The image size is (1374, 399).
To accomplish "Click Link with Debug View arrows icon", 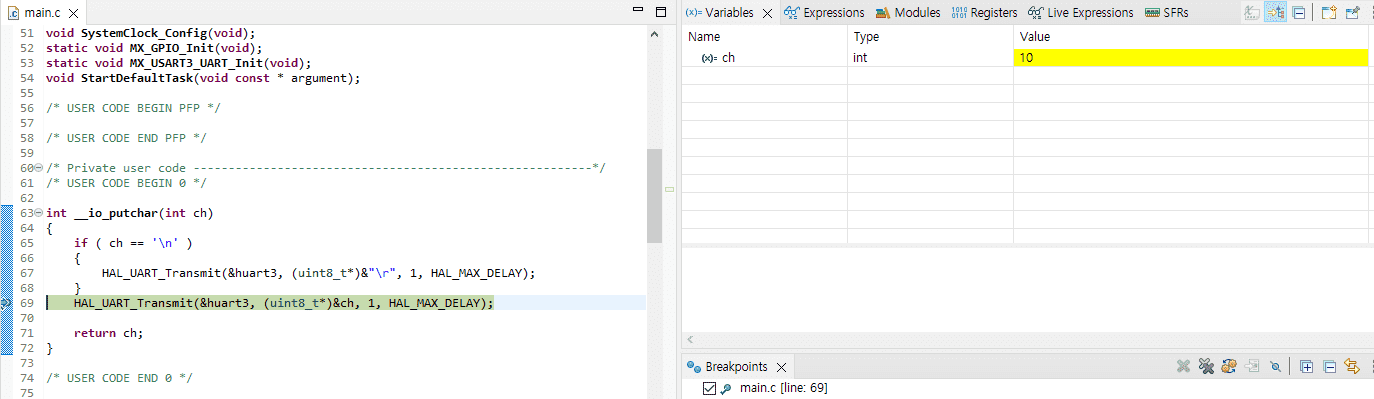I will [x=1353, y=367].
